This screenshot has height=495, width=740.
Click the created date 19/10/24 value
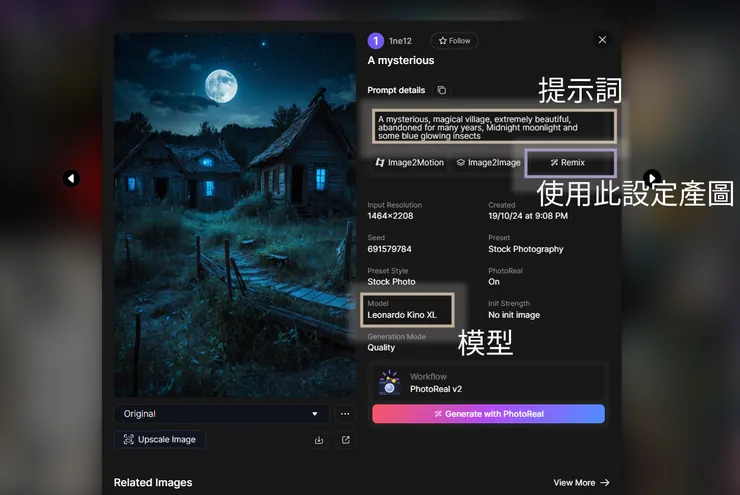point(528,216)
